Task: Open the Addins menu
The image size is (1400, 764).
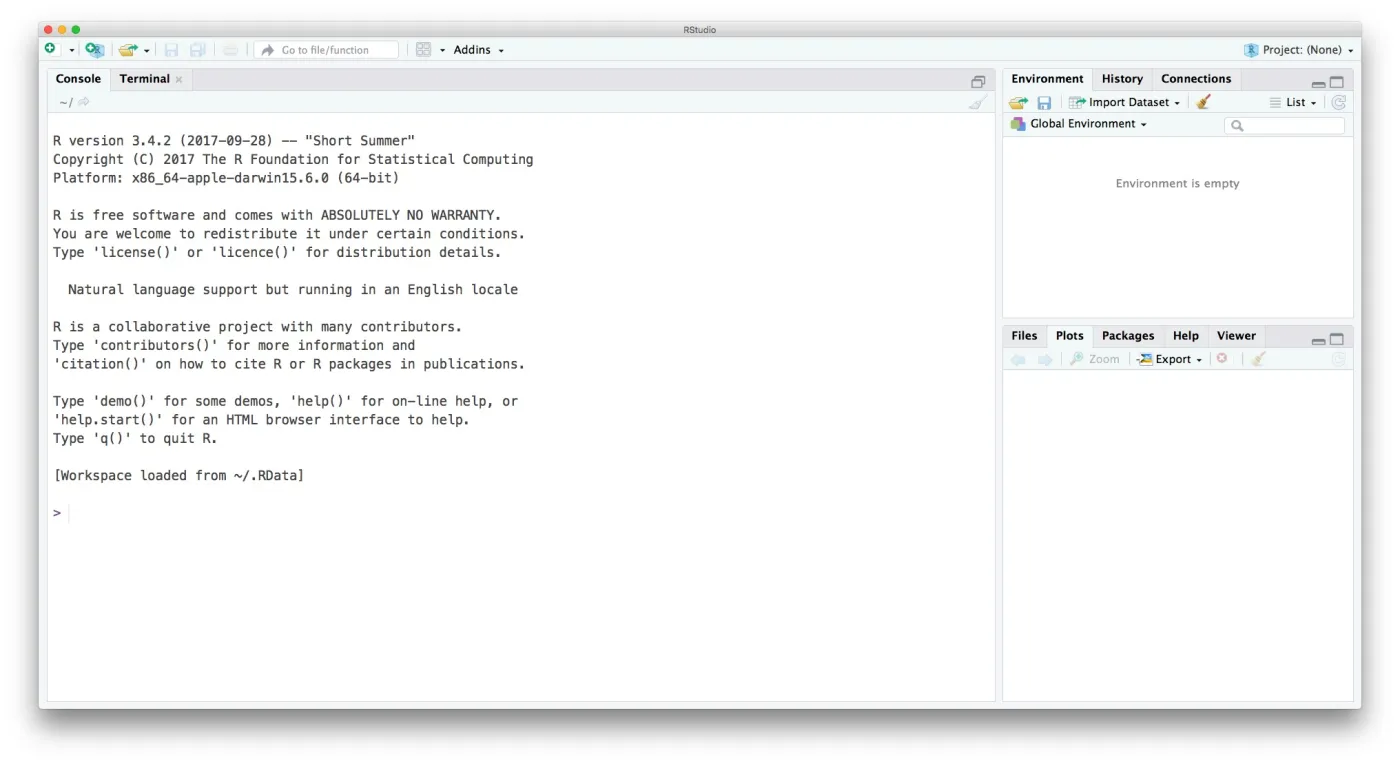Action: tap(478, 49)
